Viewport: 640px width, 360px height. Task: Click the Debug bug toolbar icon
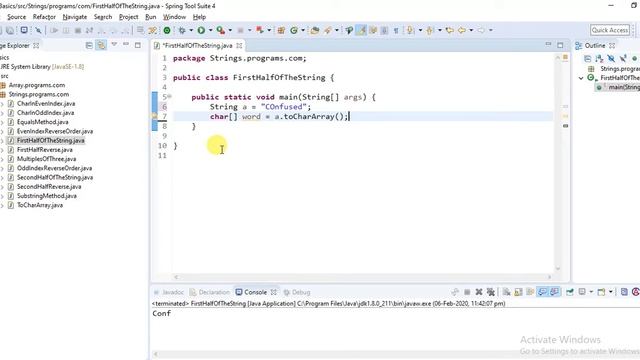(182, 30)
